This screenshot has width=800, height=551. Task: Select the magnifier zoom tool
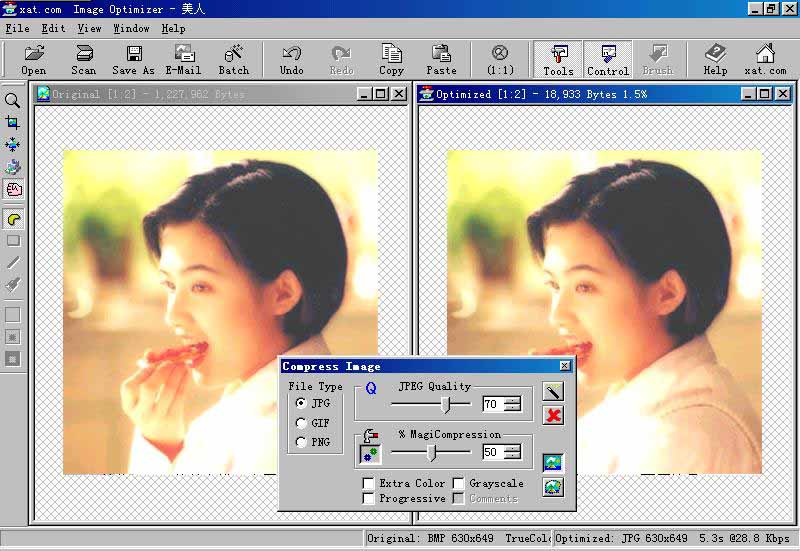13,101
